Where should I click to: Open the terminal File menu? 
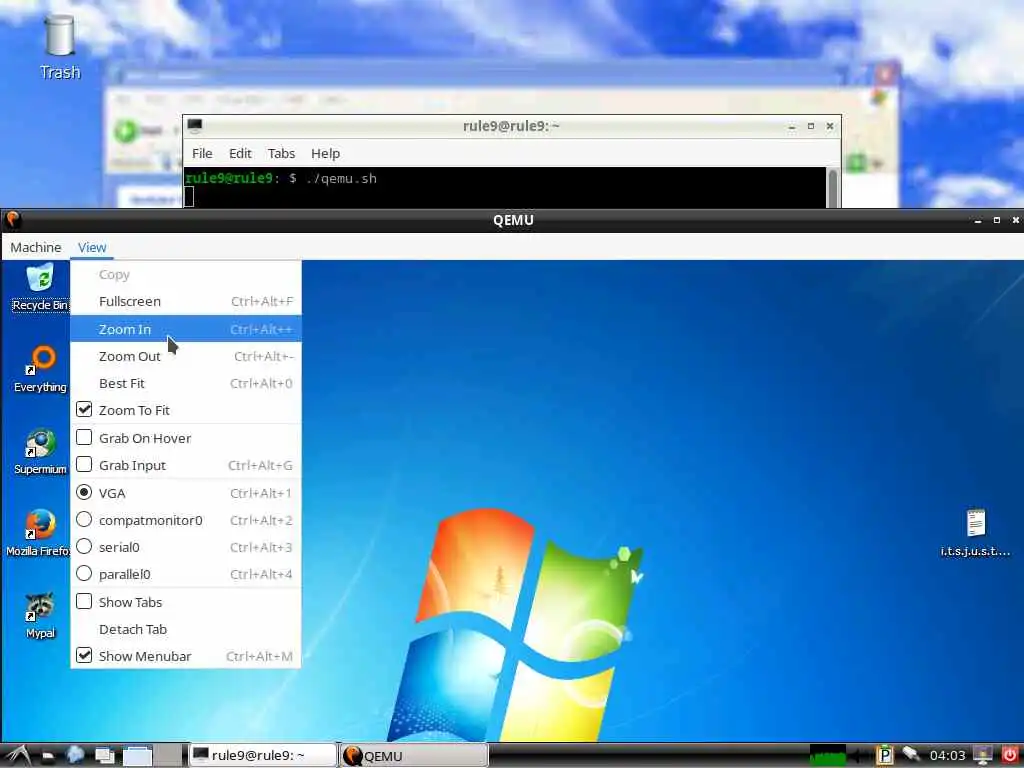tap(202, 153)
